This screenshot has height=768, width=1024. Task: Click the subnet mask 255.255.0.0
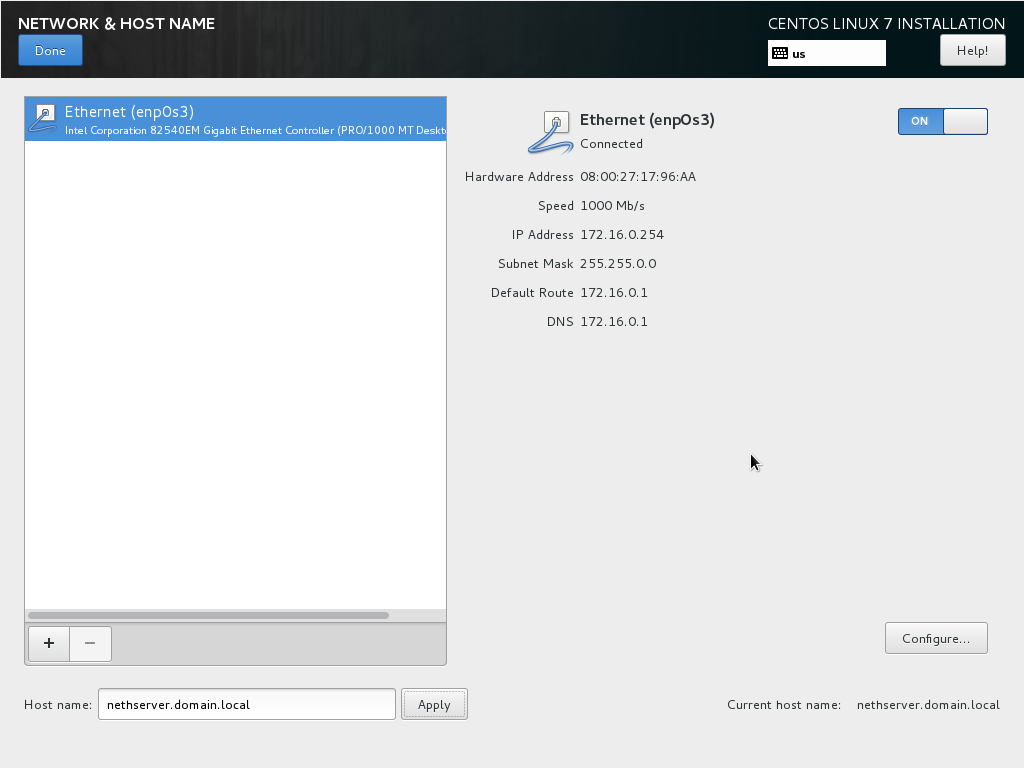tap(618, 264)
